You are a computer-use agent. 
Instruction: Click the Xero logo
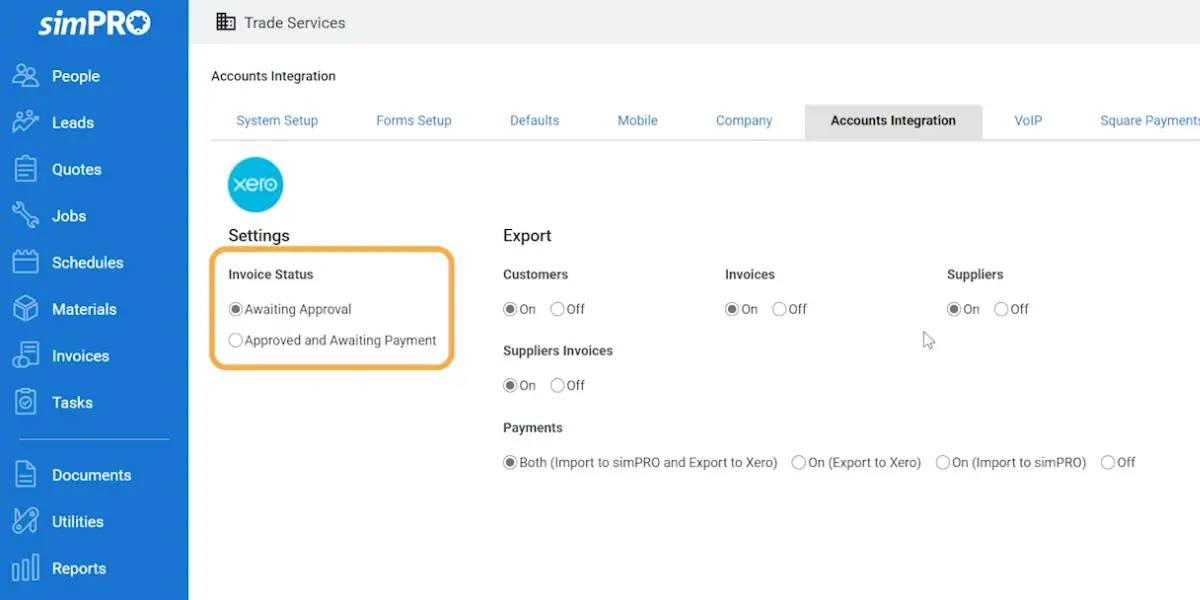click(x=255, y=185)
